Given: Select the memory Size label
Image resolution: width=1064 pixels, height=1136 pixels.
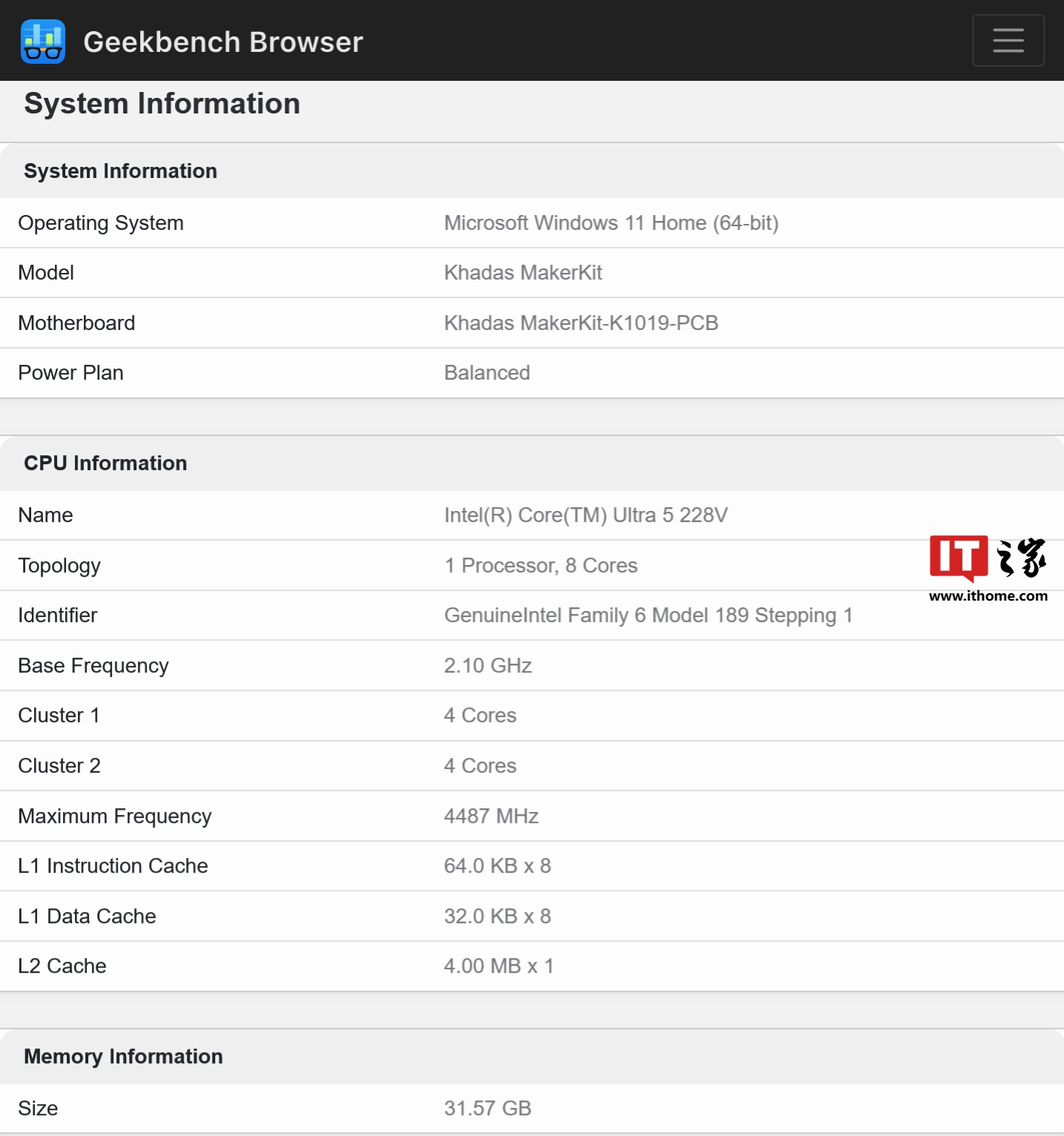Looking at the screenshot, I should tap(39, 1109).
